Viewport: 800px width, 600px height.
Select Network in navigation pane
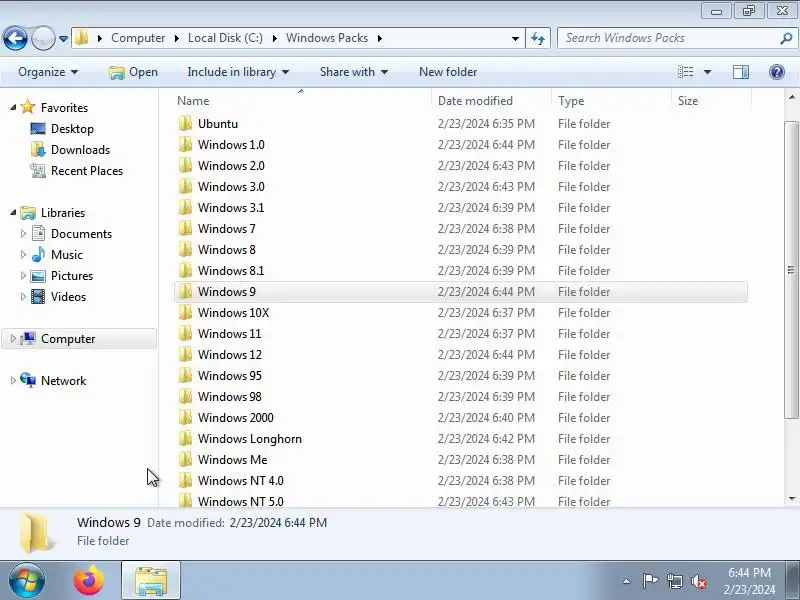point(63,381)
